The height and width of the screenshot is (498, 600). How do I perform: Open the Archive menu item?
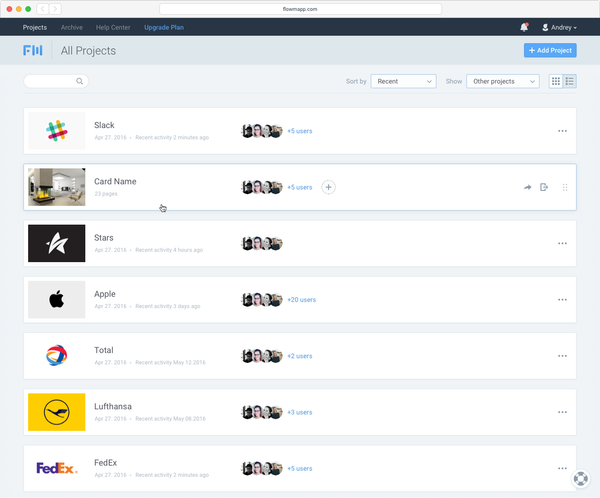coord(72,28)
